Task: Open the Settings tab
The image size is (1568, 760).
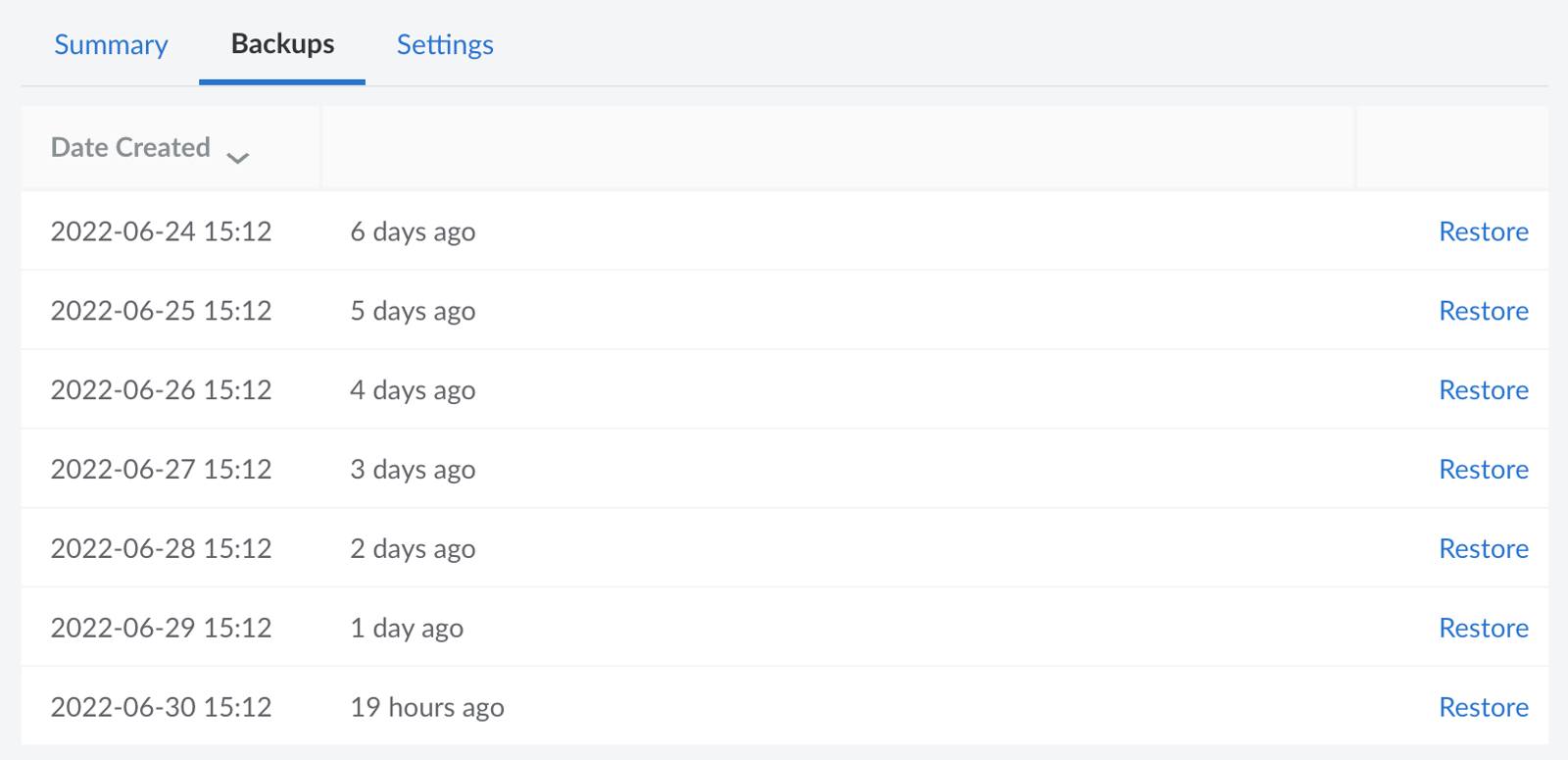Action: [x=445, y=45]
